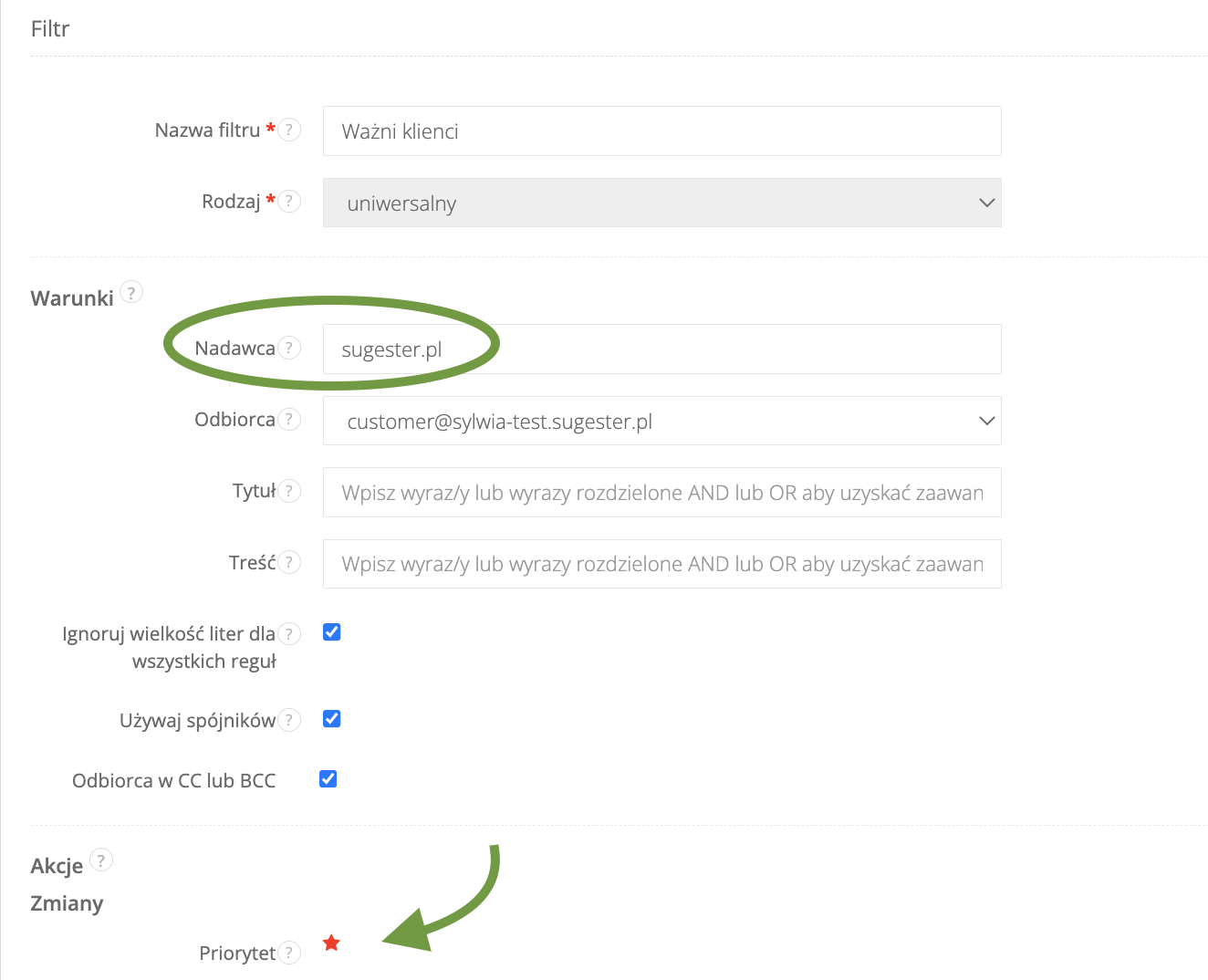The image size is (1208, 980).
Task: Open help icon next to Tytuł
Action: pyautogui.click(x=289, y=491)
